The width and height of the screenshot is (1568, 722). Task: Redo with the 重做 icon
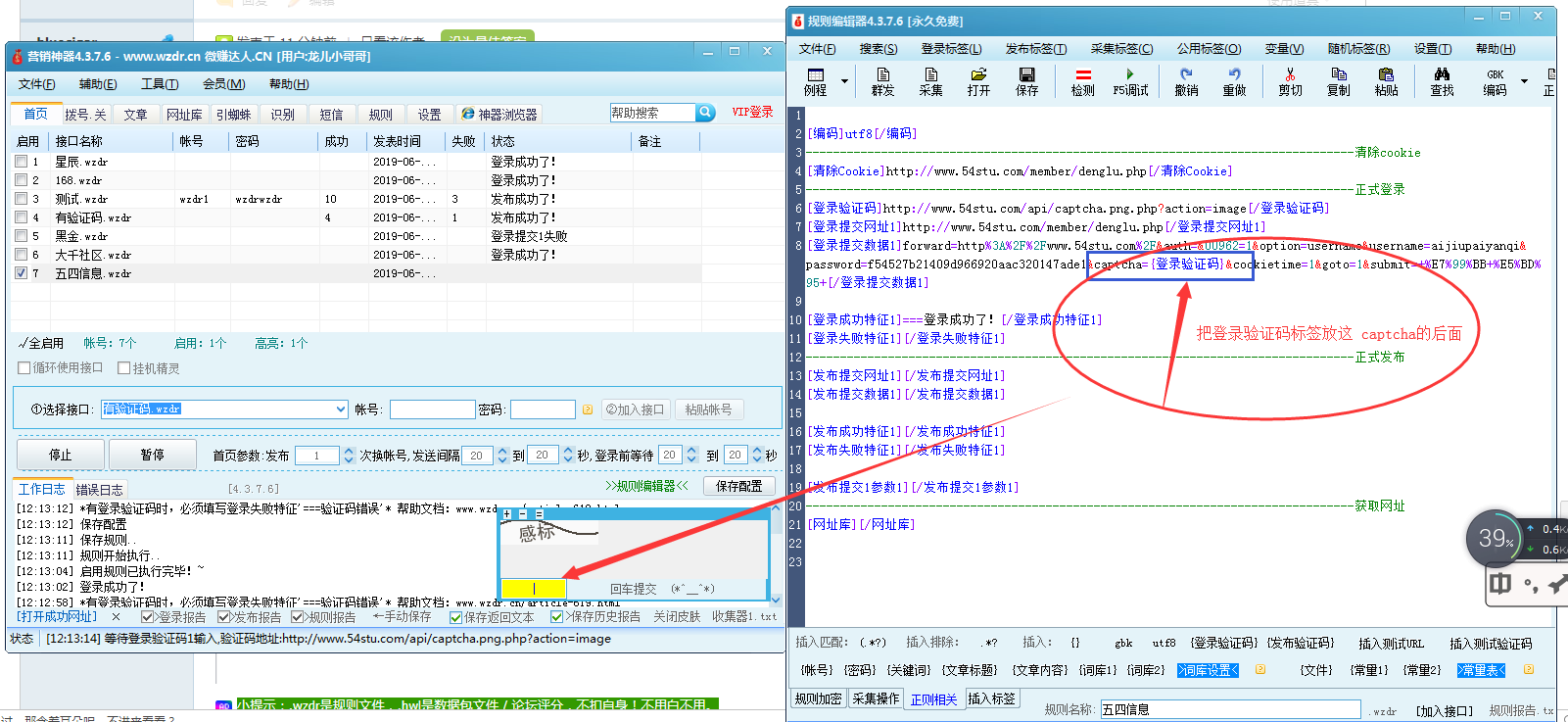(x=1234, y=81)
